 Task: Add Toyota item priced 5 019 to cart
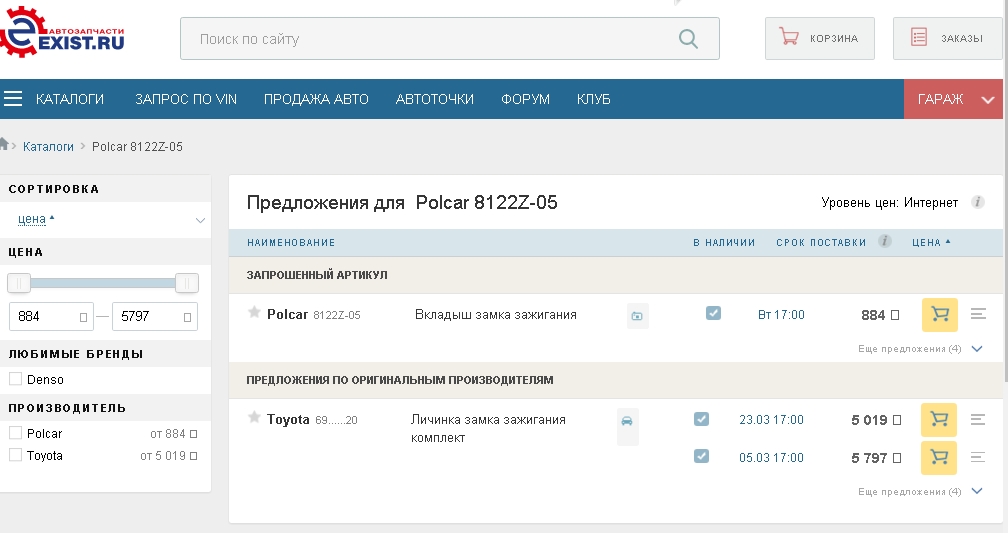[x=939, y=420]
